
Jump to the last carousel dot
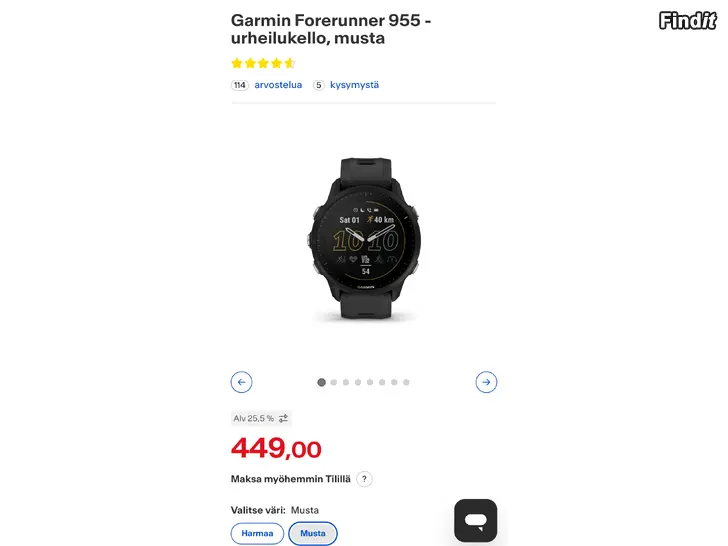tap(406, 382)
